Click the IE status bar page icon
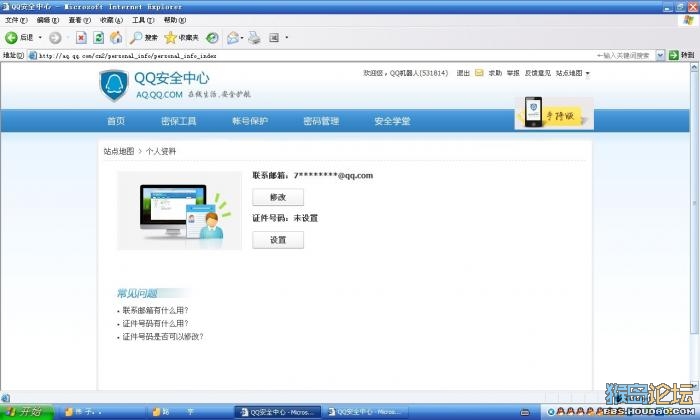This screenshot has width=700, height=420. point(5,398)
